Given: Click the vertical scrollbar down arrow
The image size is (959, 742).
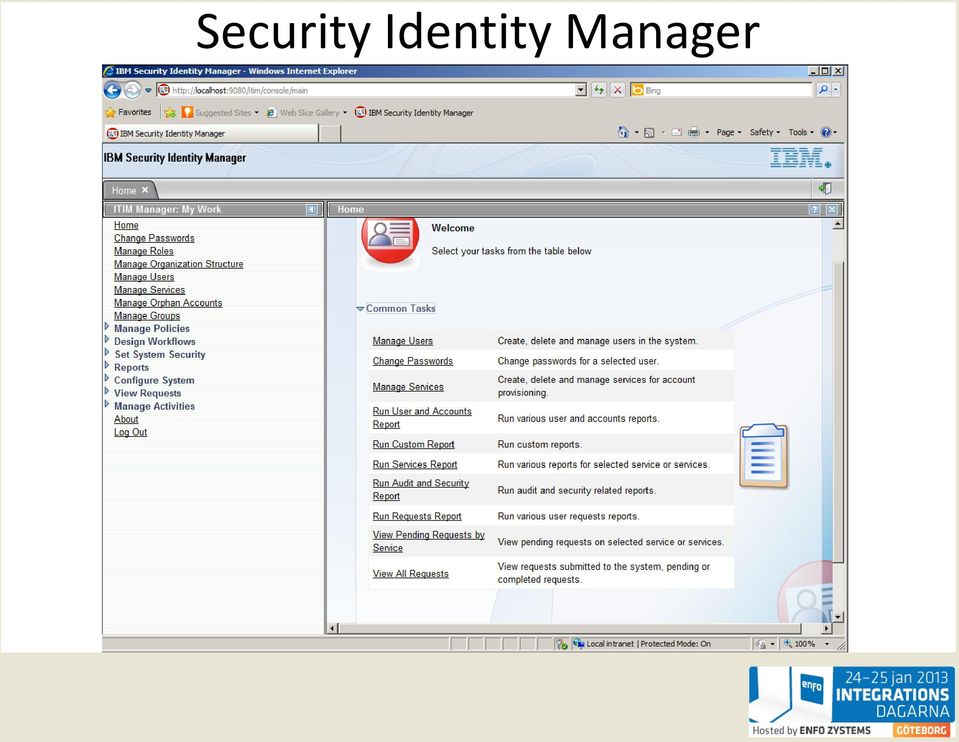Looking at the screenshot, I should tap(838, 617).
